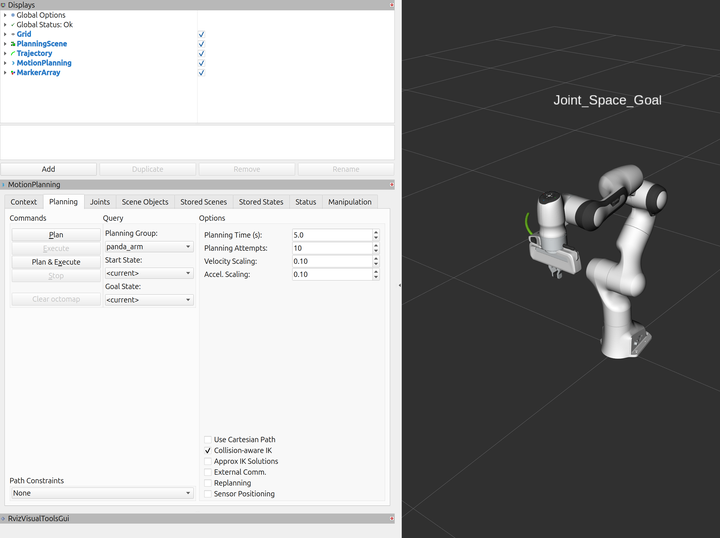
Task: Expand the Grid display row
Action: 5,34
